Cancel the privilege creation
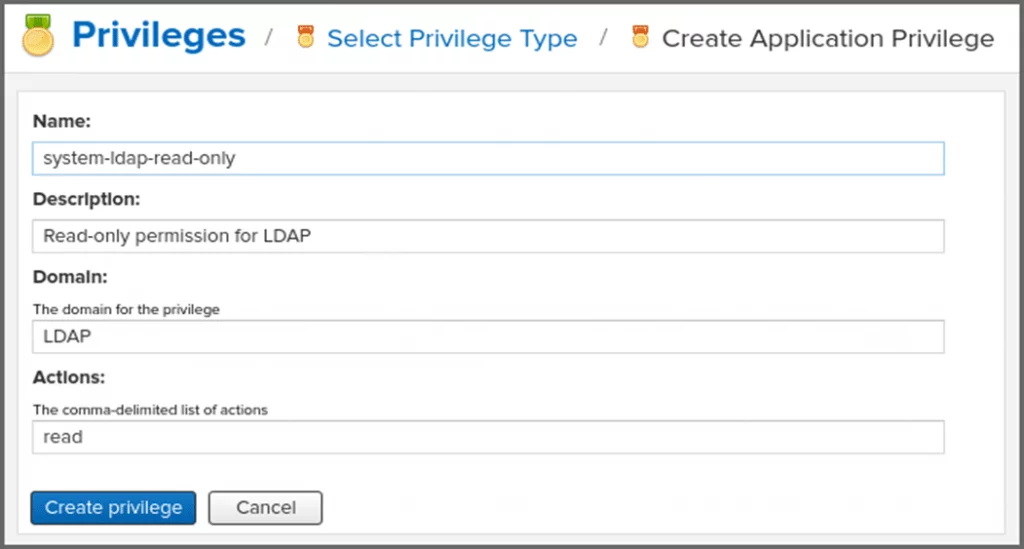The width and height of the screenshot is (1024, 549). [265, 508]
